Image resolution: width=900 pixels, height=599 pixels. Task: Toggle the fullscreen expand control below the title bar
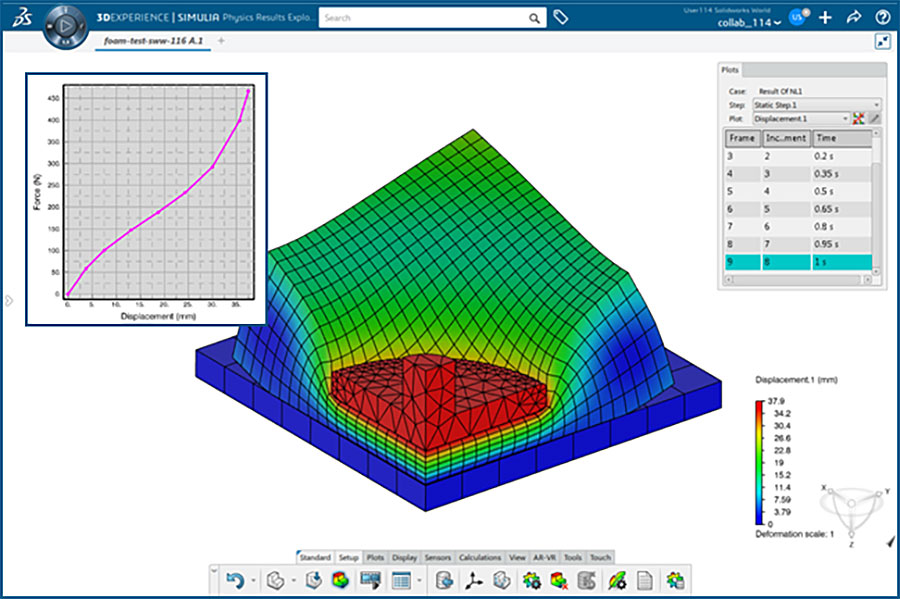click(x=882, y=42)
